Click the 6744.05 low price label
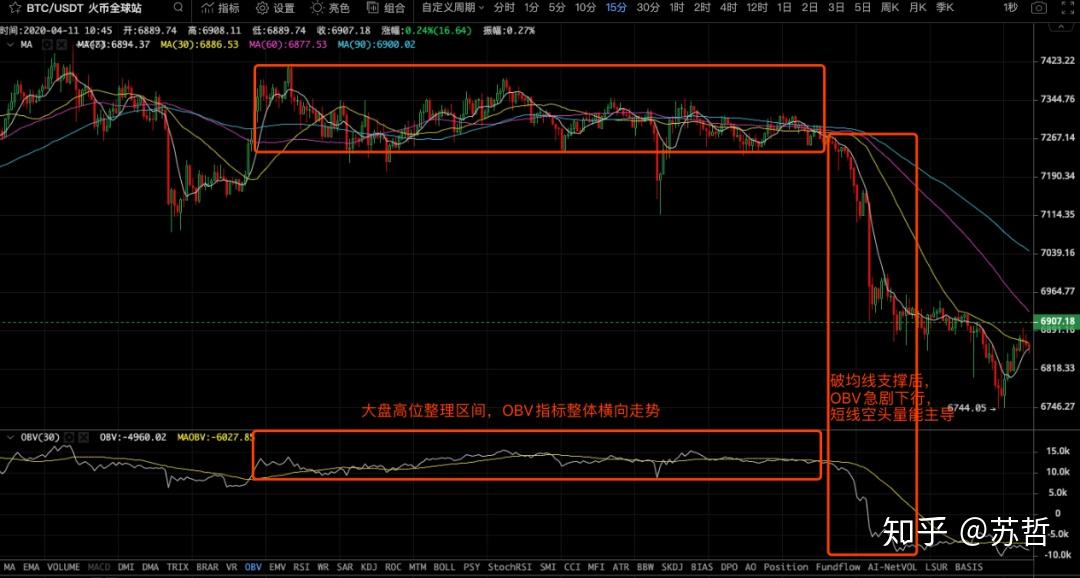Screen dimensions: 1080x578 click(967, 408)
